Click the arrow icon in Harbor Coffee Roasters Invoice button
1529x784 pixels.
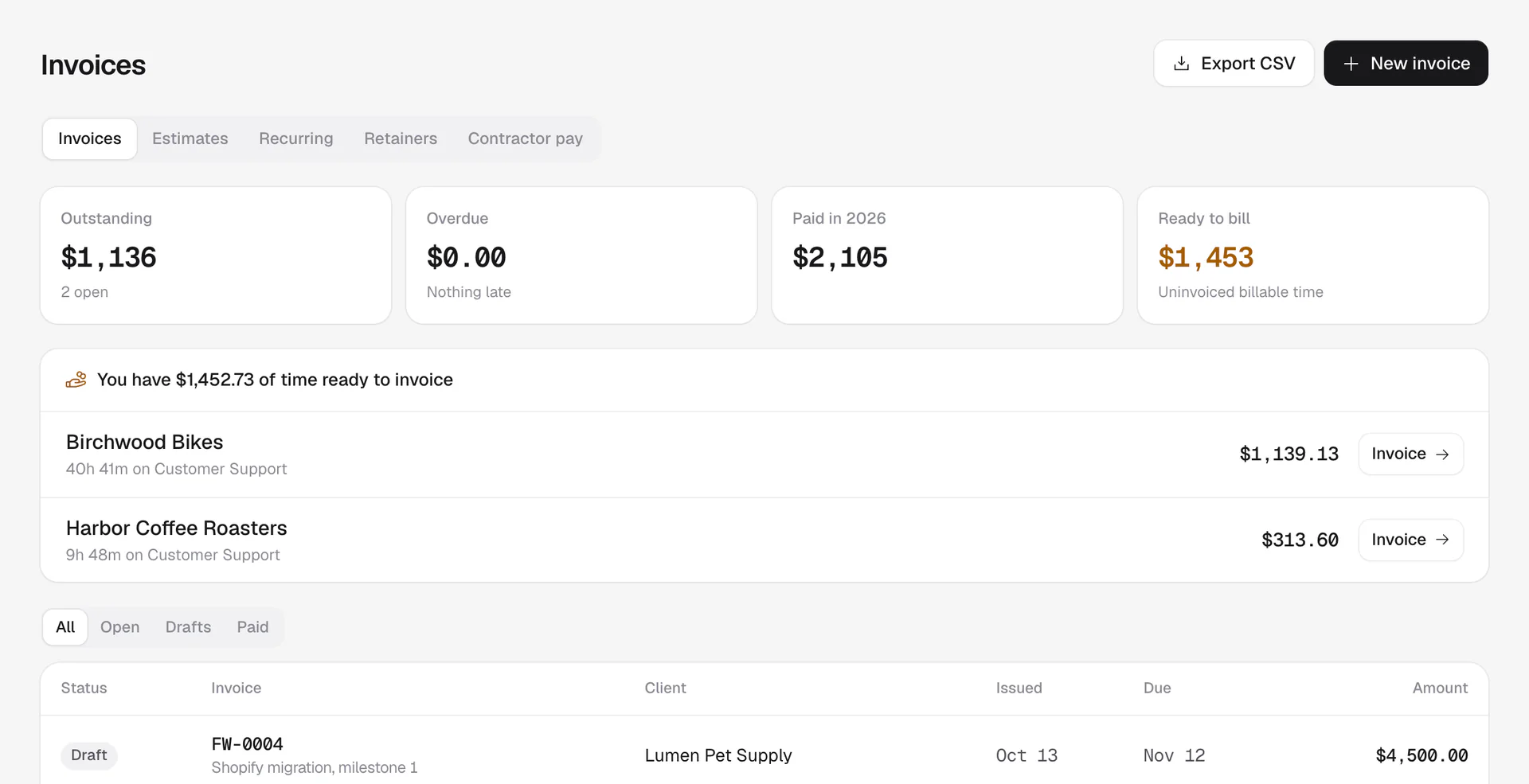point(1442,540)
